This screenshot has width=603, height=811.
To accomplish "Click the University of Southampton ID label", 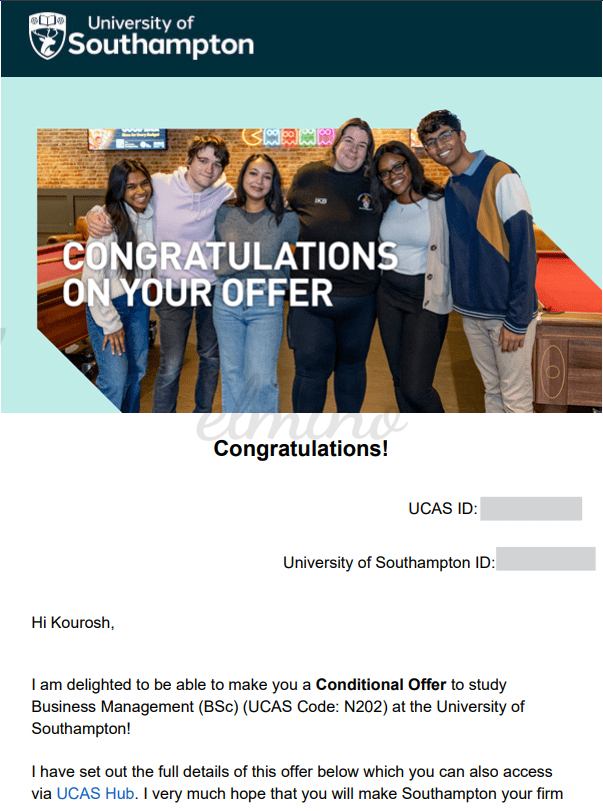I will [389, 562].
